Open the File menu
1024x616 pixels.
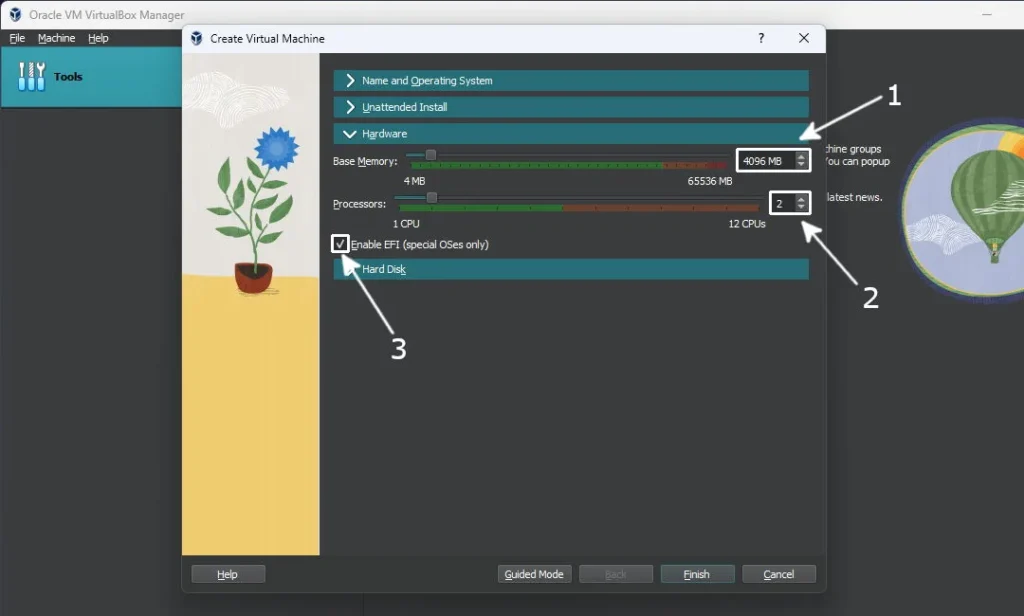[17, 38]
